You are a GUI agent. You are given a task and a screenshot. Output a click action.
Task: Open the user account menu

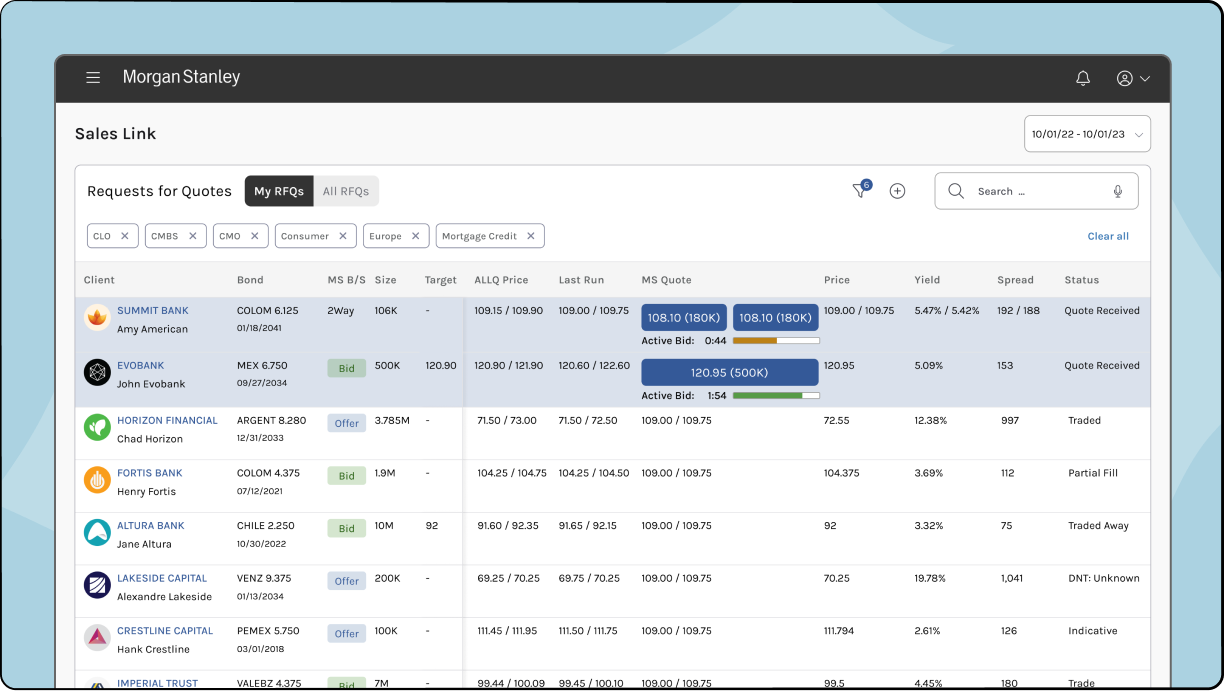click(1133, 78)
